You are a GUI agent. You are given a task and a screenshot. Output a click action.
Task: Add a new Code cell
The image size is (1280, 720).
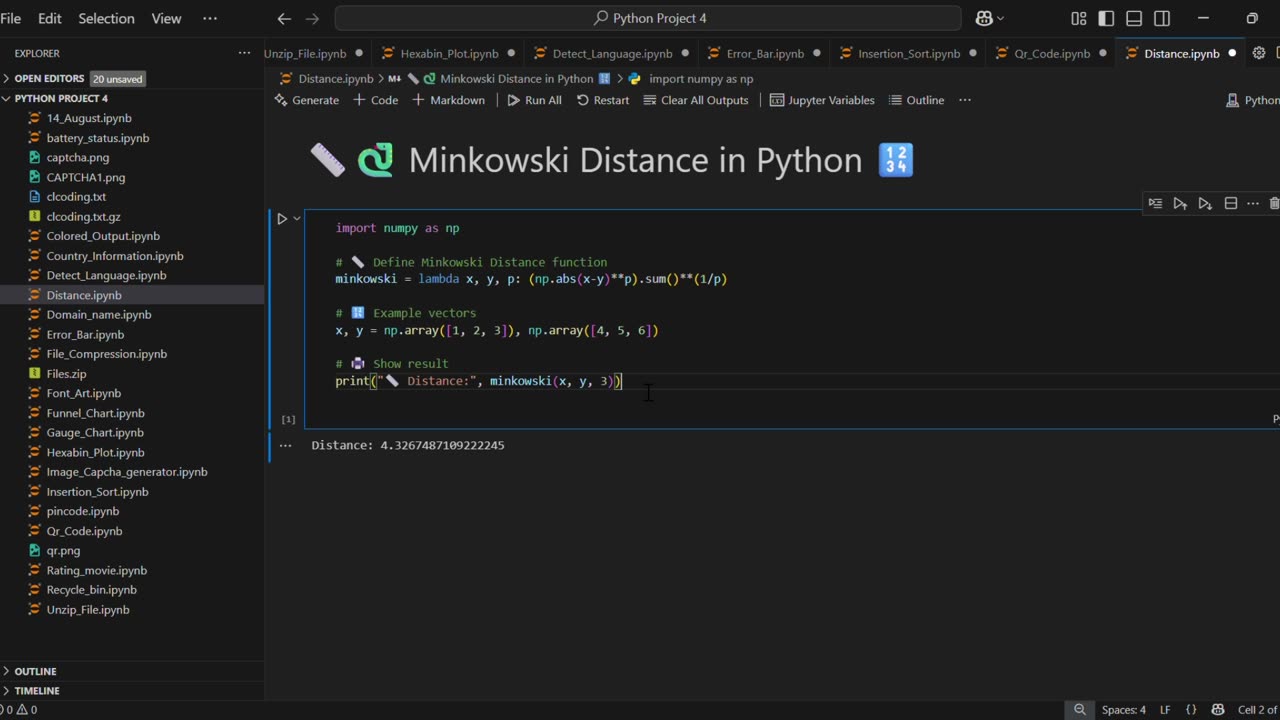pyautogui.click(x=375, y=100)
